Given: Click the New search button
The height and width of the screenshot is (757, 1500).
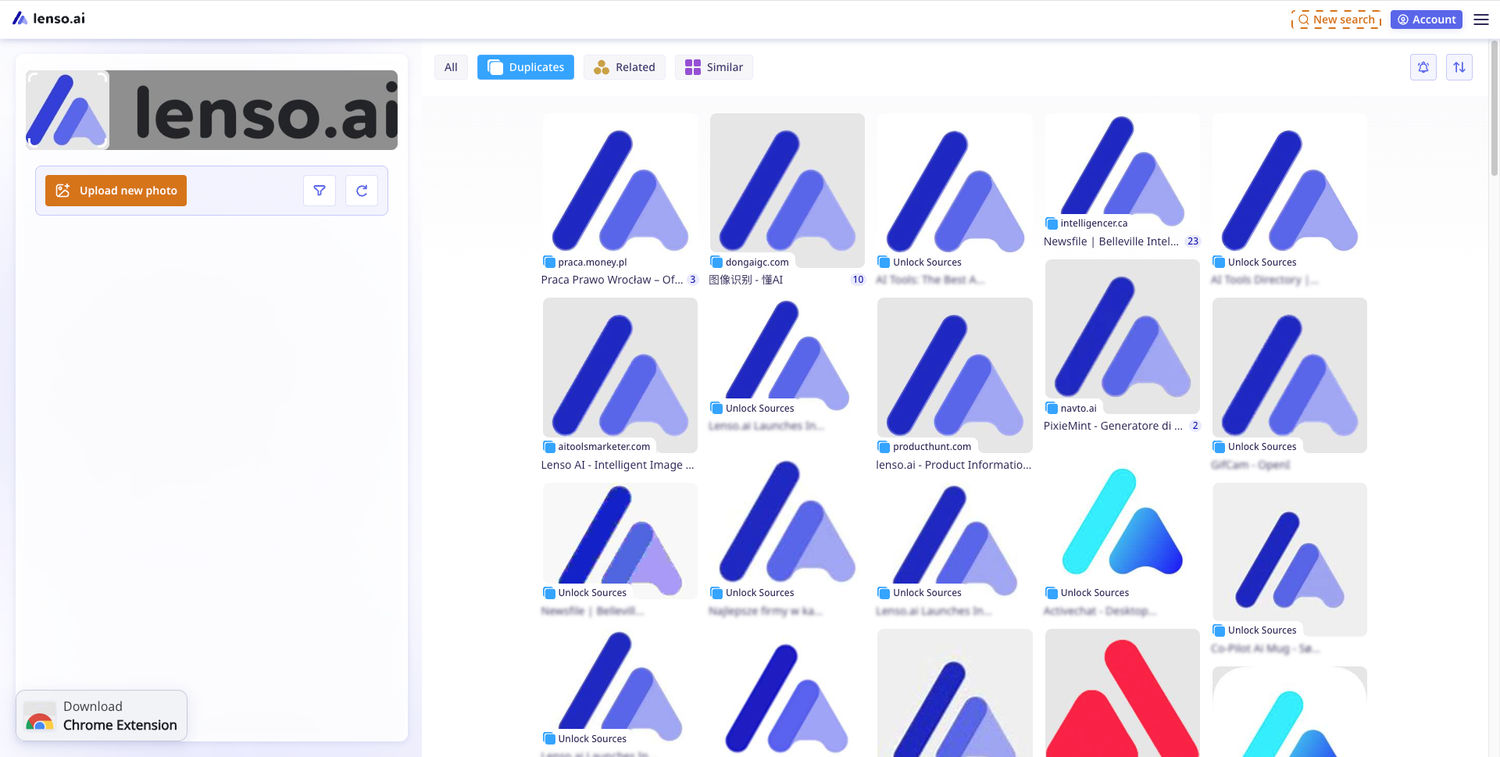Looking at the screenshot, I should pos(1336,19).
